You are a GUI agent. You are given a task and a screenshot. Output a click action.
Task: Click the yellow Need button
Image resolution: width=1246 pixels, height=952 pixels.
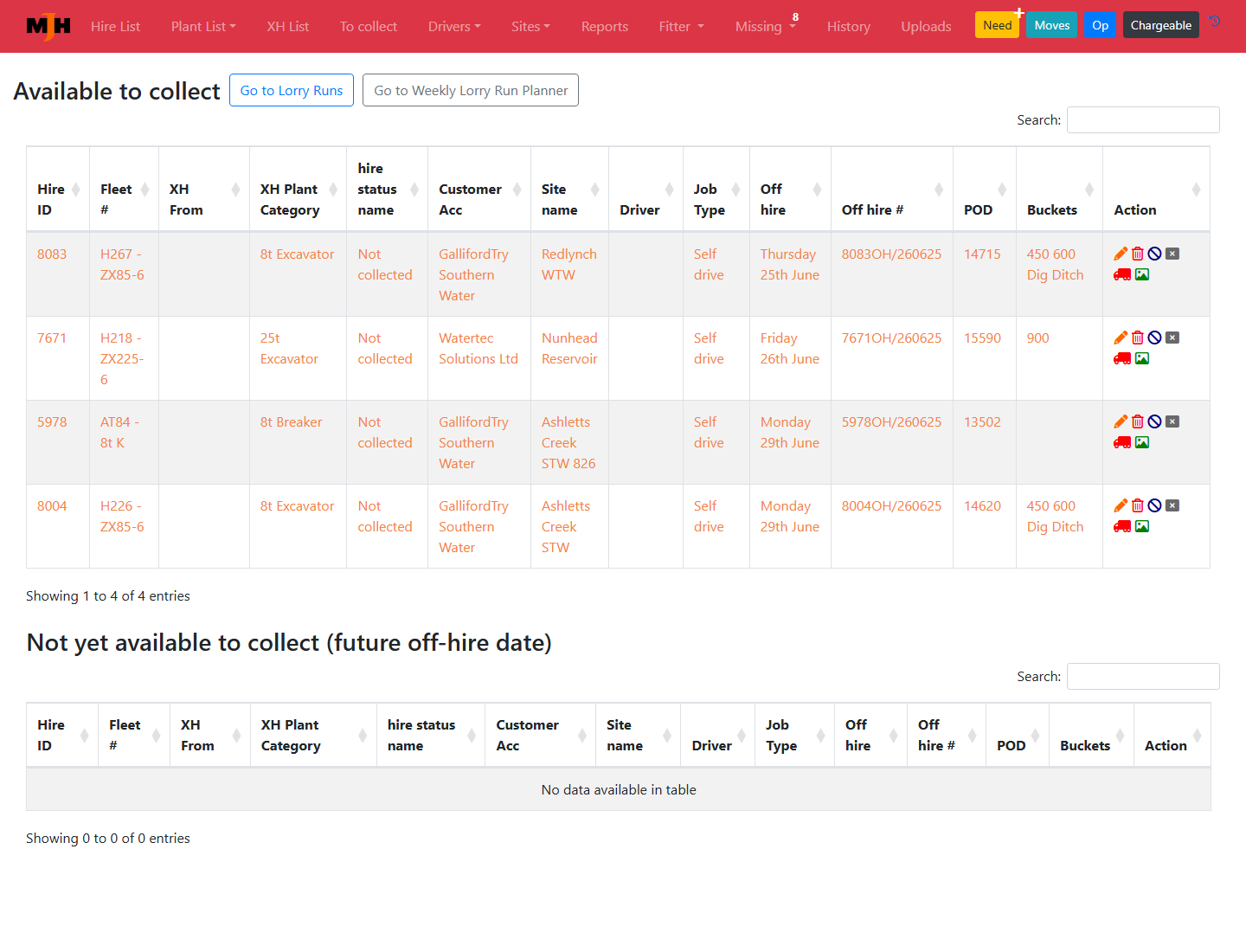[997, 25]
